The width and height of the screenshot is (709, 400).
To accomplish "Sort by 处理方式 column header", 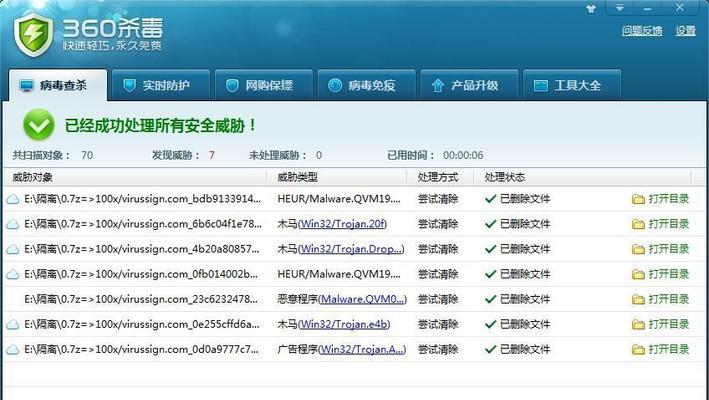I will [x=438, y=177].
